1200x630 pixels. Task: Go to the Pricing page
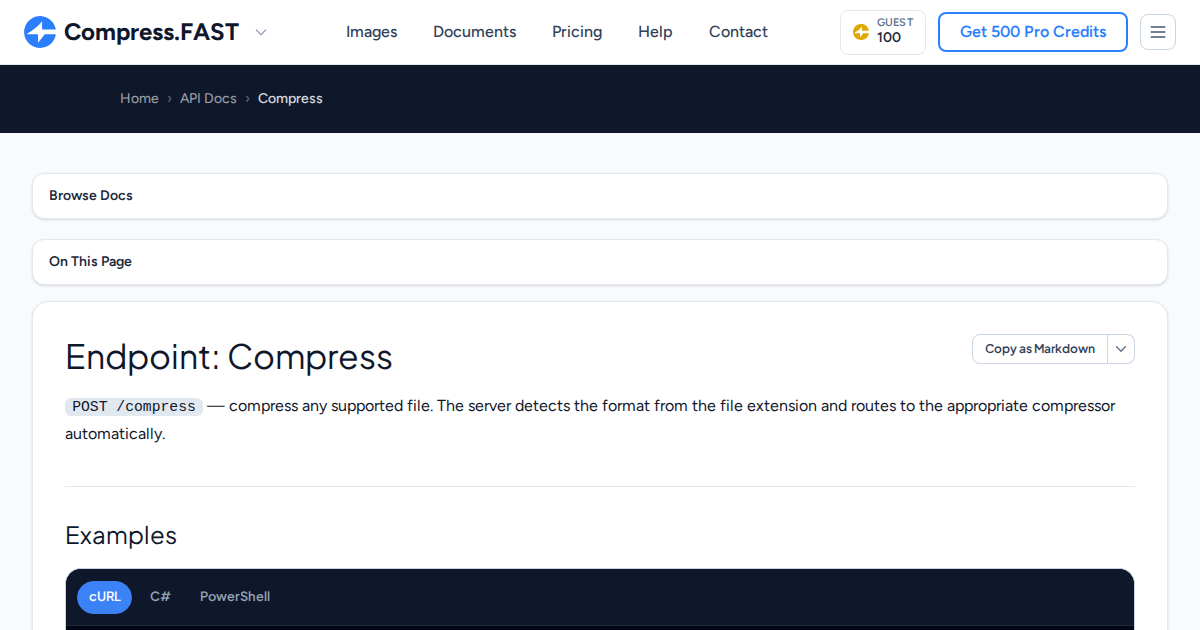coord(577,32)
